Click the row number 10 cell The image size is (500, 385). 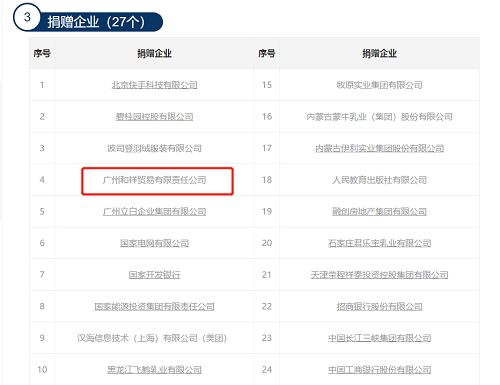click(42, 370)
